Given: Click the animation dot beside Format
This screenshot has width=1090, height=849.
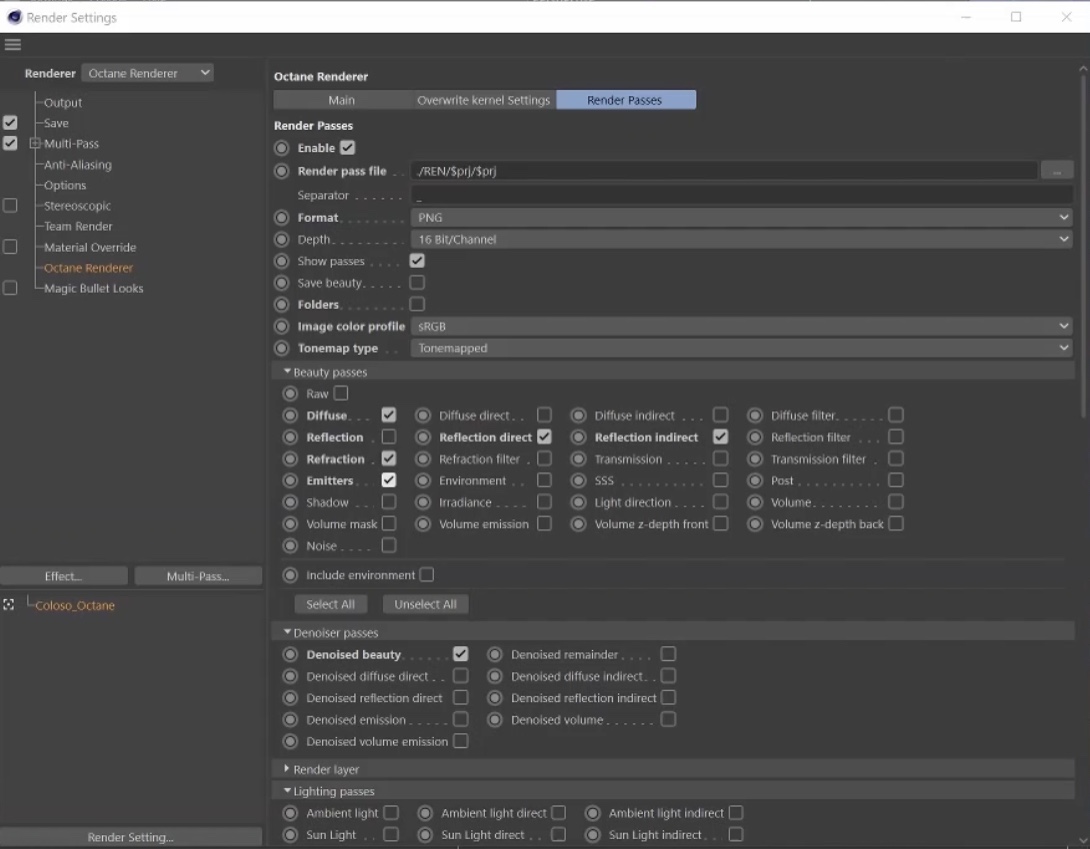Looking at the screenshot, I should pos(282,218).
